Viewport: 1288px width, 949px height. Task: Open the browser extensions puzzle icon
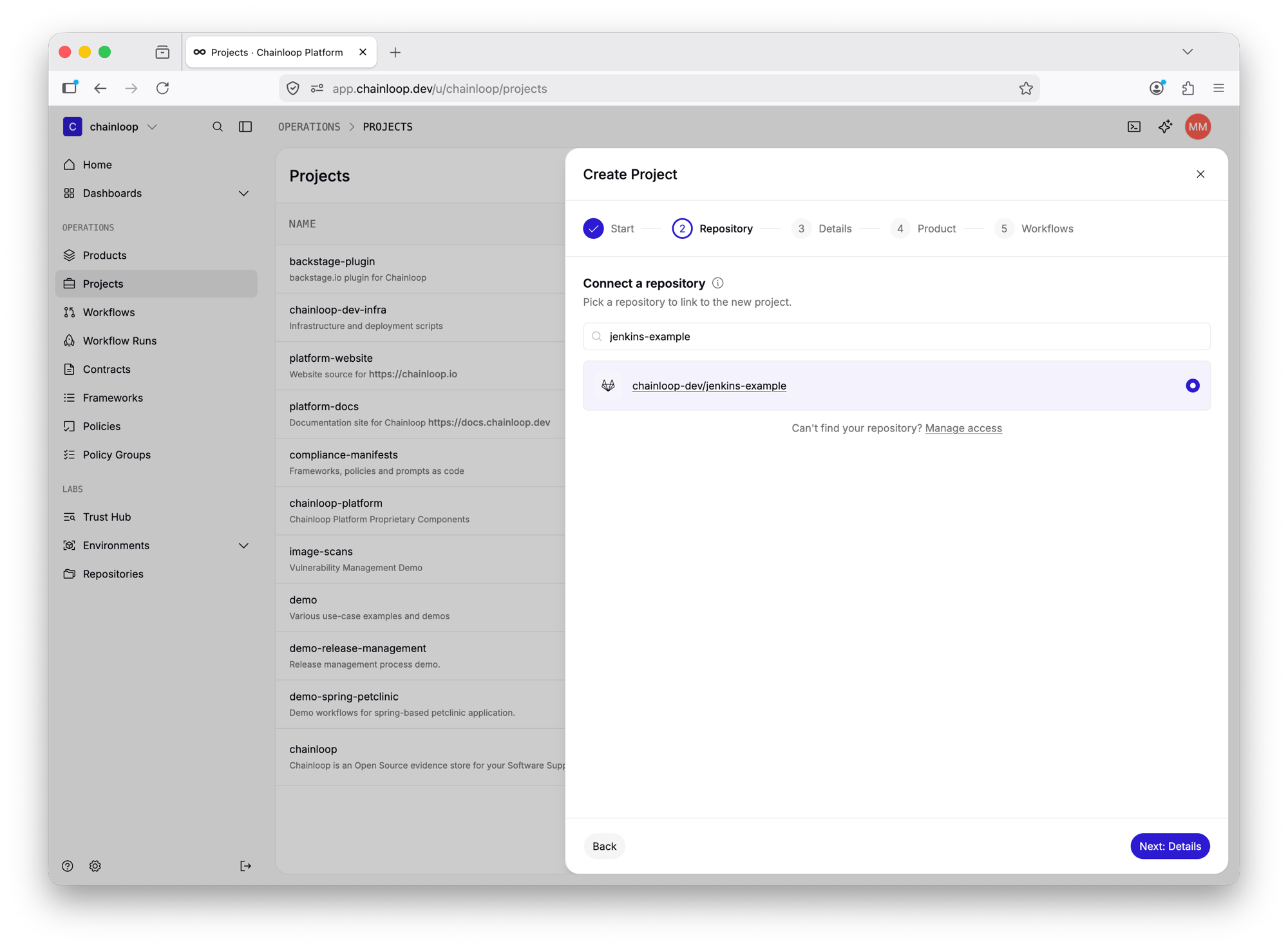pyautogui.click(x=1188, y=88)
